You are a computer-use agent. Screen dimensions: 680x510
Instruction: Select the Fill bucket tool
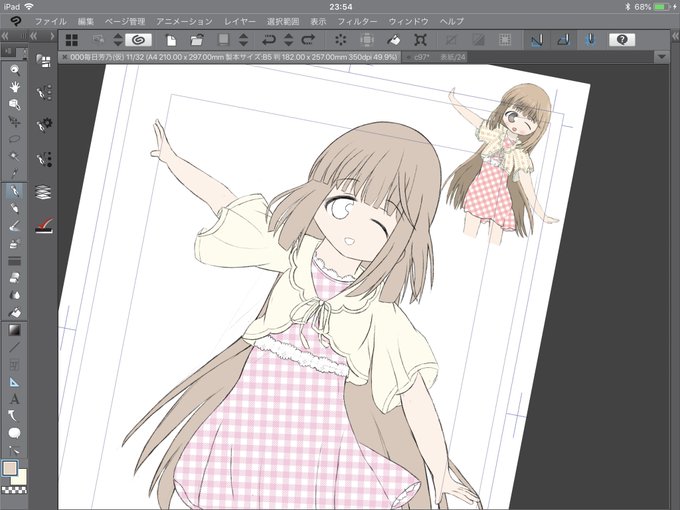pos(15,312)
